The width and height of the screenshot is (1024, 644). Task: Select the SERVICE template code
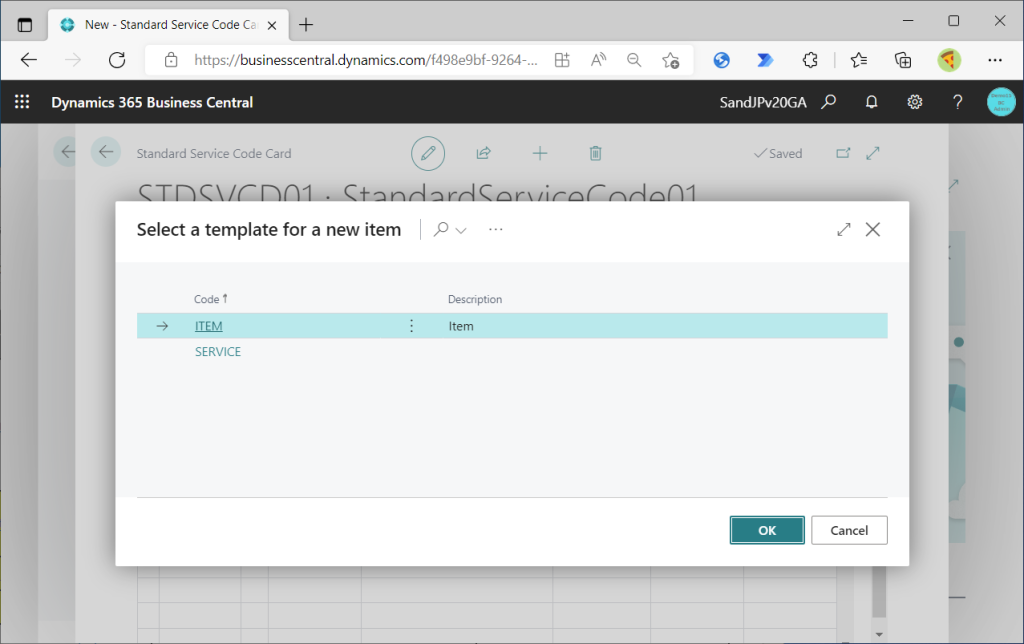coord(218,352)
